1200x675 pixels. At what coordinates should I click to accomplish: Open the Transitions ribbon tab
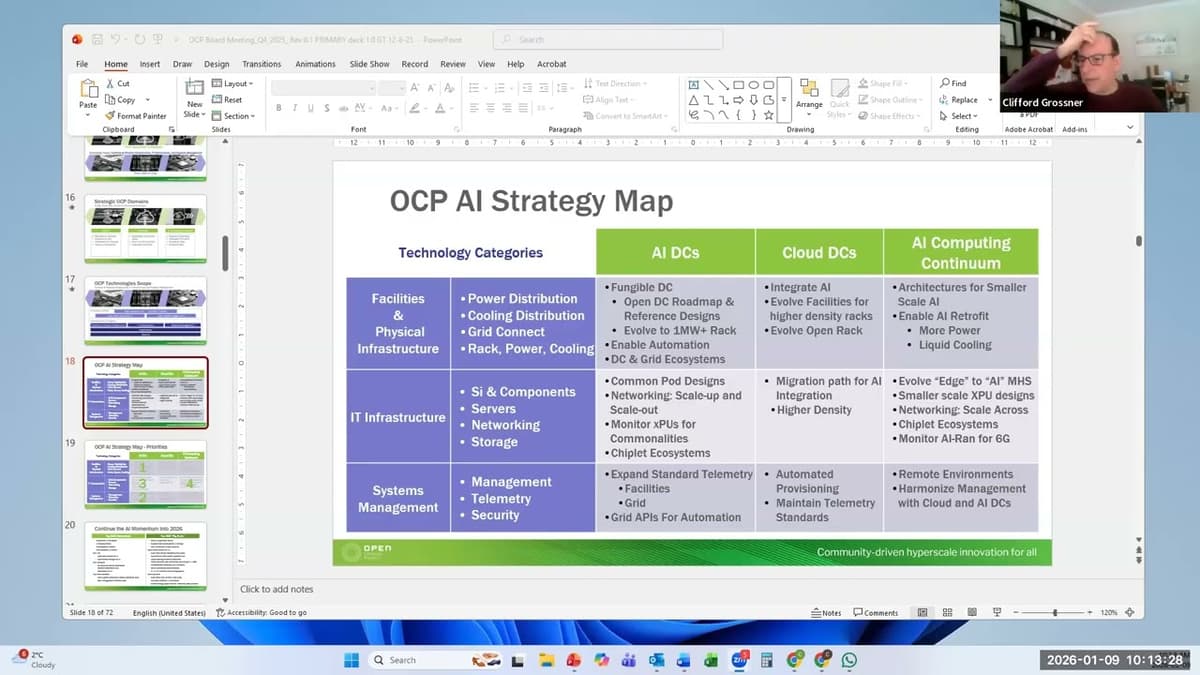click(261, 63)
